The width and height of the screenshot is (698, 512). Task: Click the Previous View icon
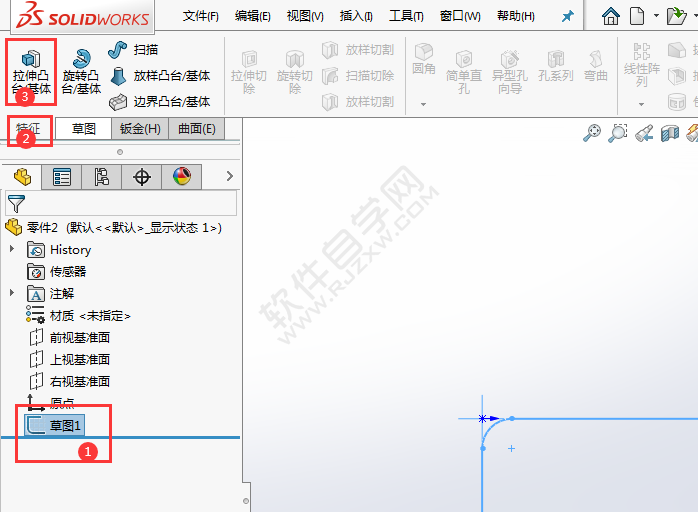pos(644,133)
